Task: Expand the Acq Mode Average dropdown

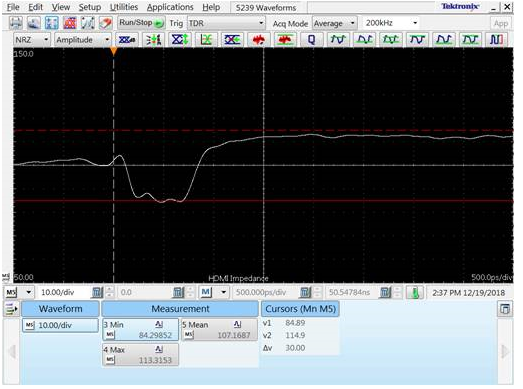Action: 335,23
